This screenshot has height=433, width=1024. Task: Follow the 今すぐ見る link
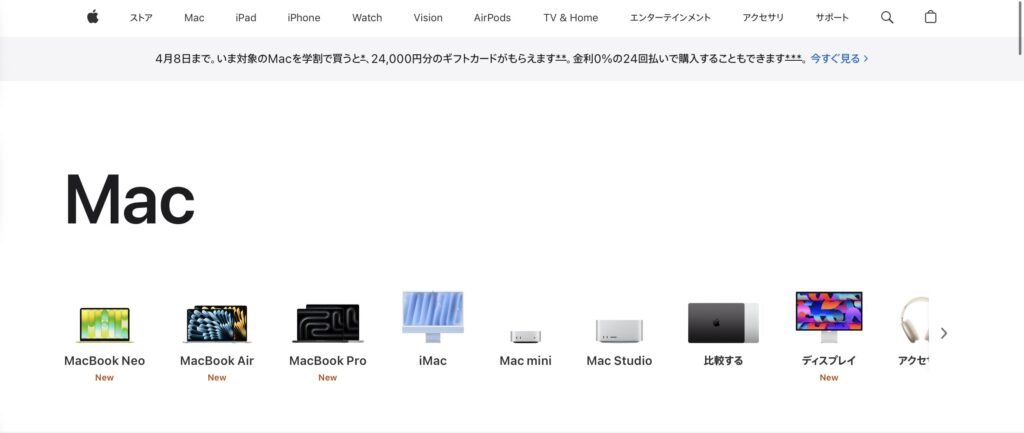839,58
